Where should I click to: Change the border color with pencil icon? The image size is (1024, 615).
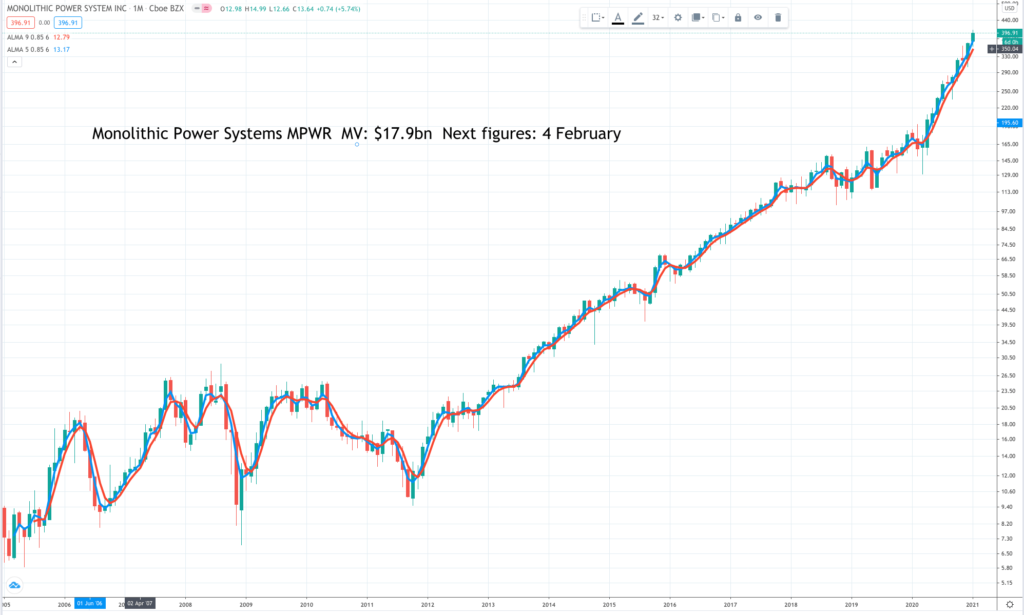638,18
